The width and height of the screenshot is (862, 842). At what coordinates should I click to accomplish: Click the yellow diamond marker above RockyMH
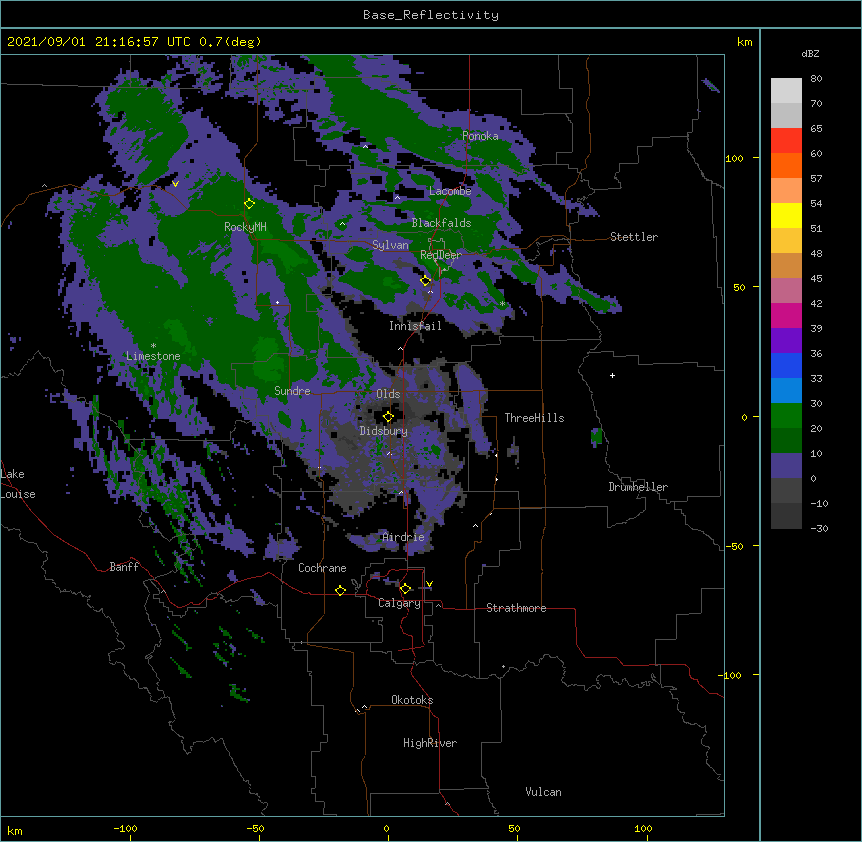click(250, 204)
